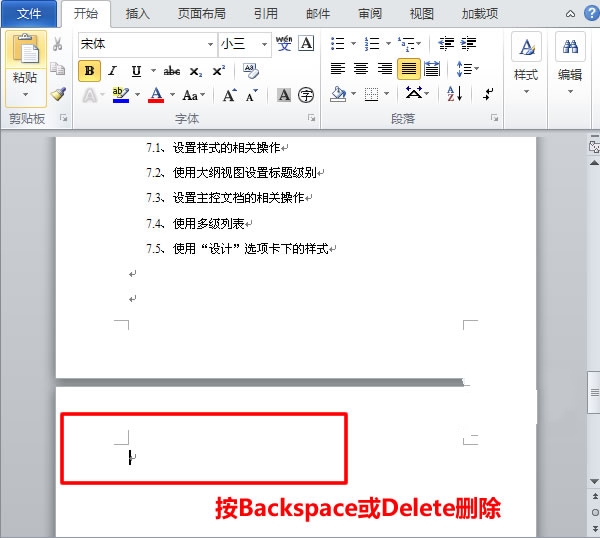The width and height of the screenshot is (600, 538).
Task: Apply character shading icon
Action: (284, 95)
